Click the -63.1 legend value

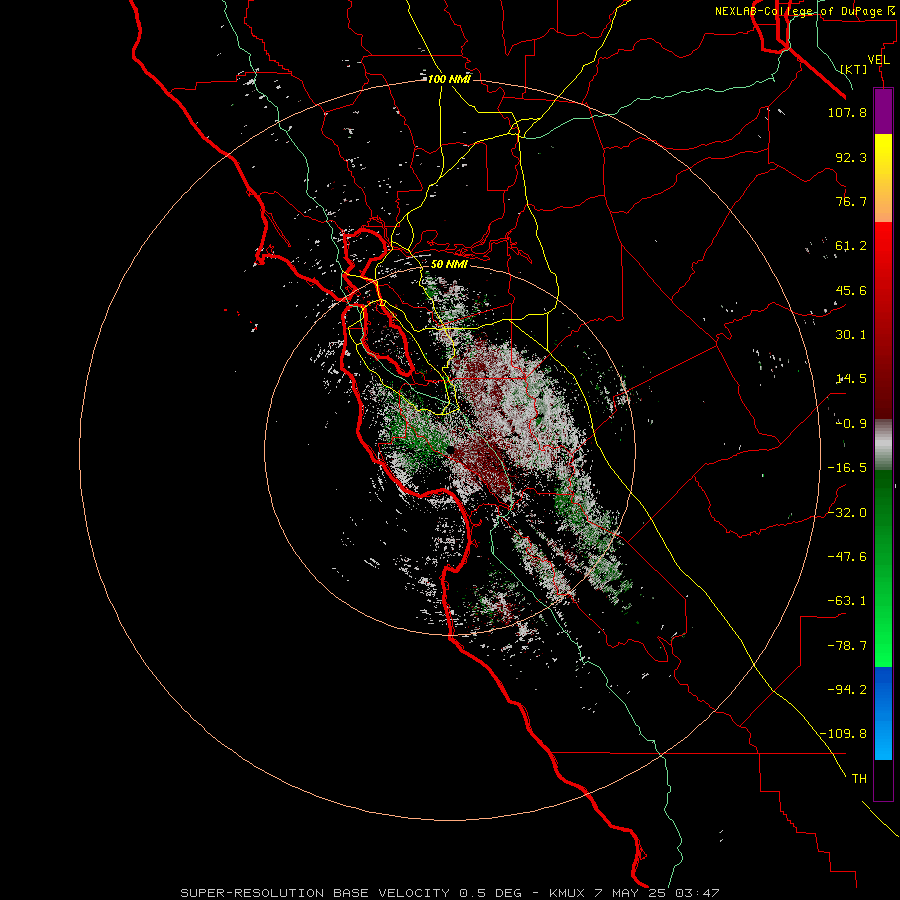coord(847,601)
